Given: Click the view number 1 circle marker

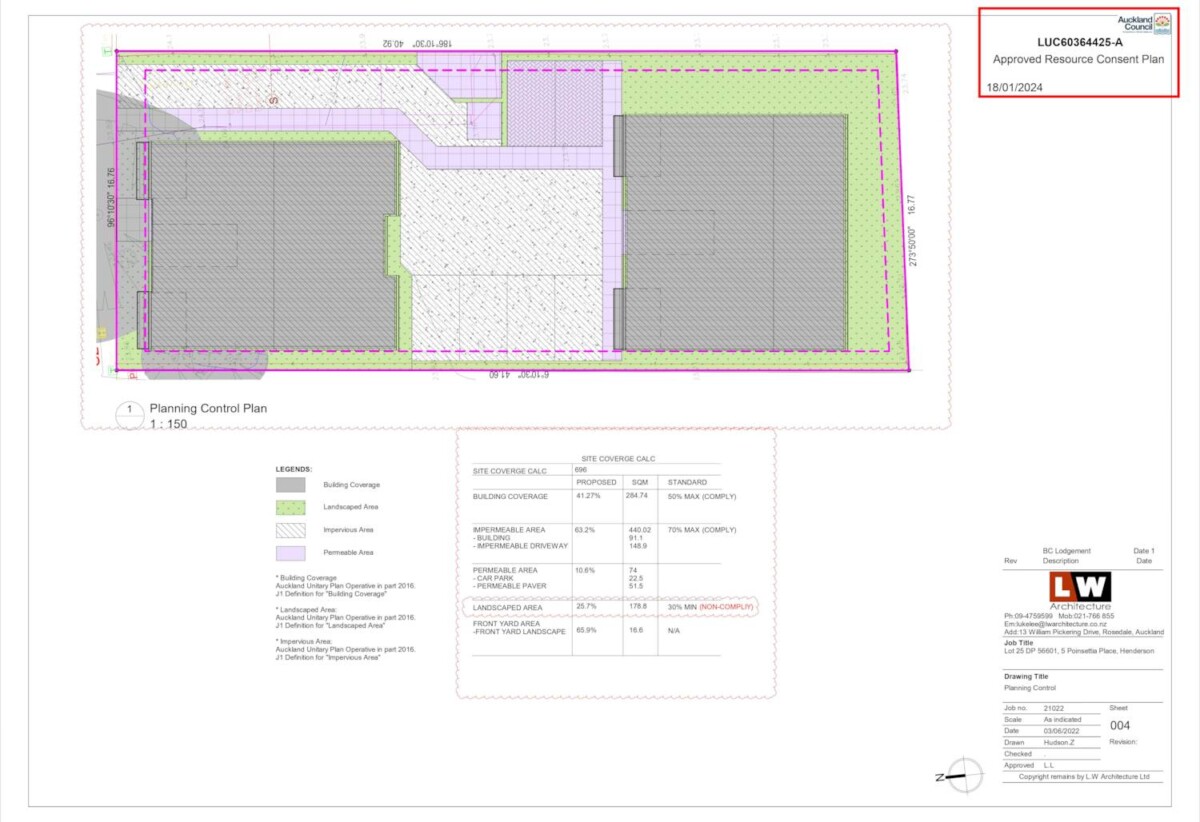Looking at the screenshot, I should pyautogui.click(x=130, y=414).
